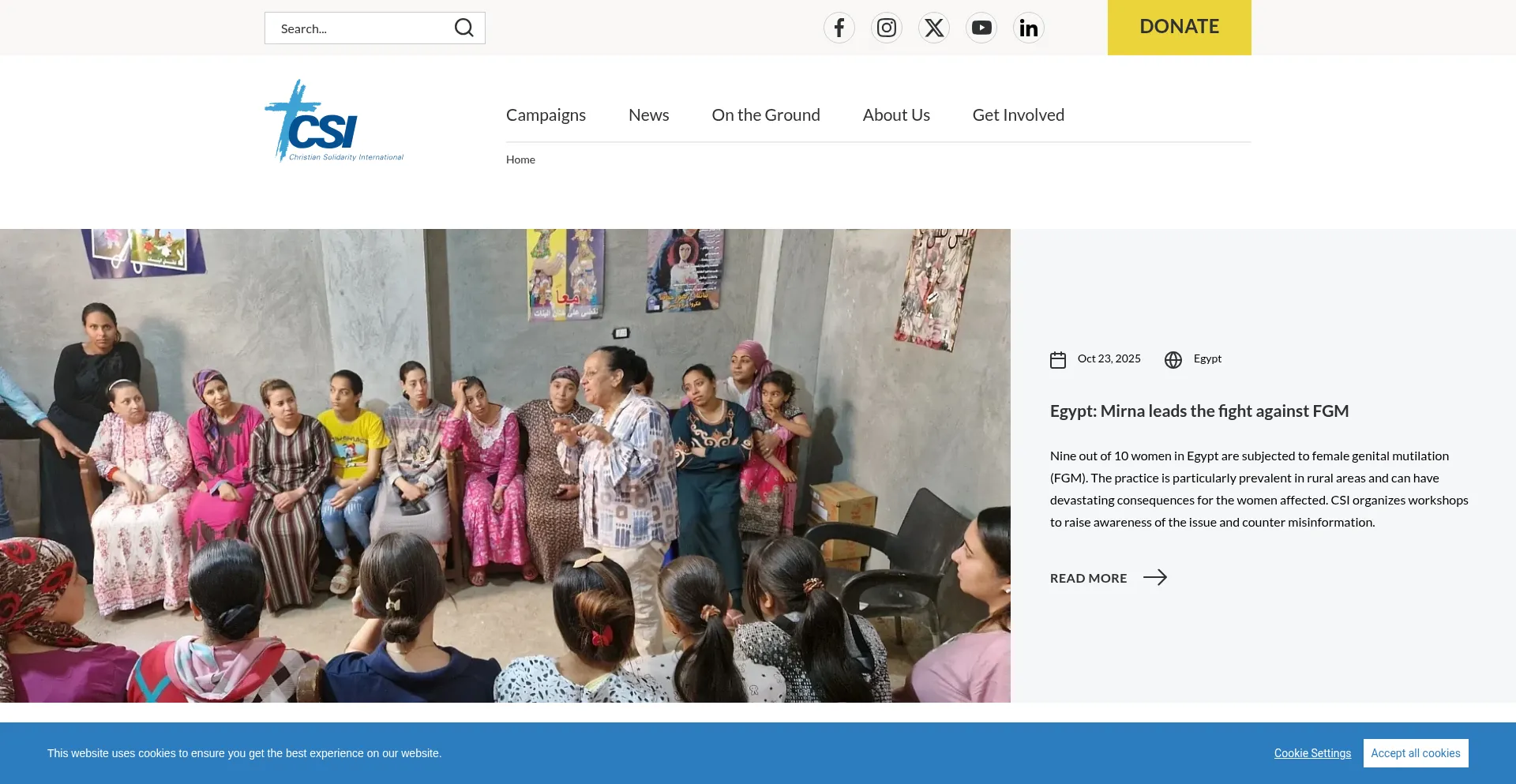Focus the Search input field
Viewport: 1516px width, 784px height.
click(x=359, y=28)
